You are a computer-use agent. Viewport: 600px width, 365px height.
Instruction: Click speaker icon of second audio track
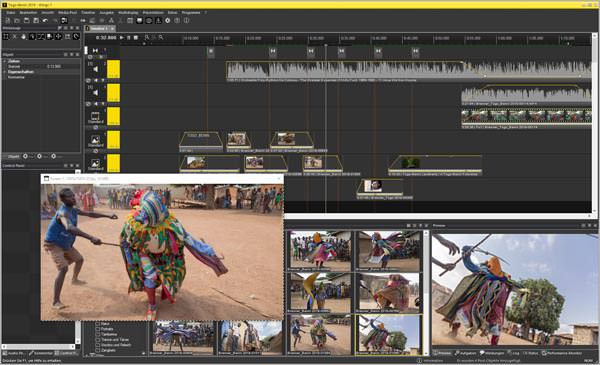pos(95,93)
